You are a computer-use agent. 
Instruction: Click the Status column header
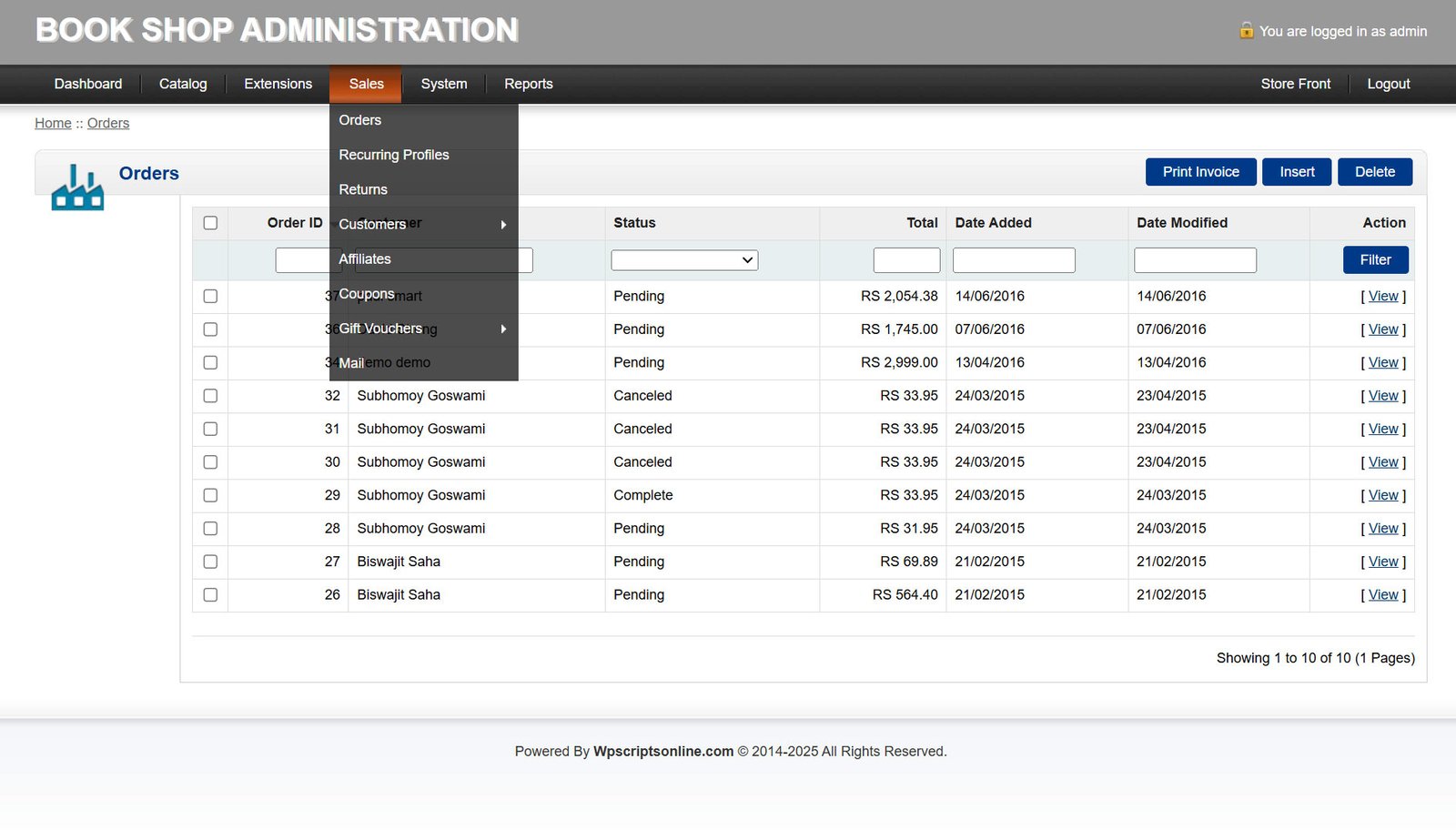point(634,223)
